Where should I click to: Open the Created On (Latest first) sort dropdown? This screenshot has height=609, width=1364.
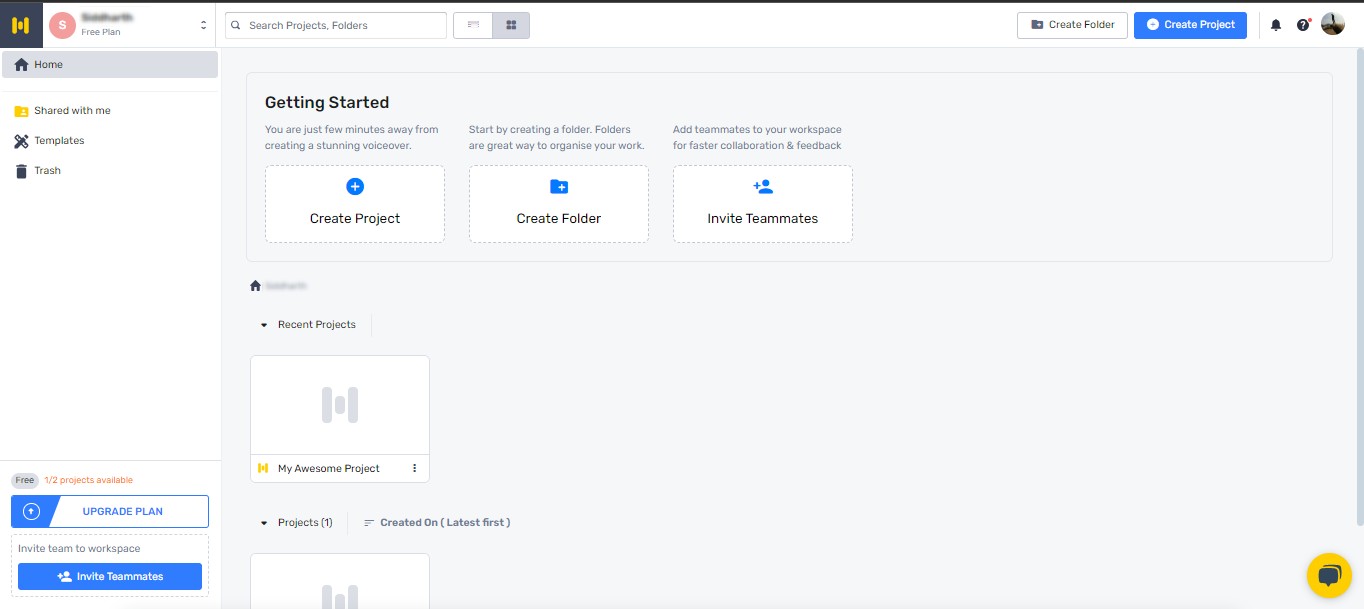[x=437, y=523]
